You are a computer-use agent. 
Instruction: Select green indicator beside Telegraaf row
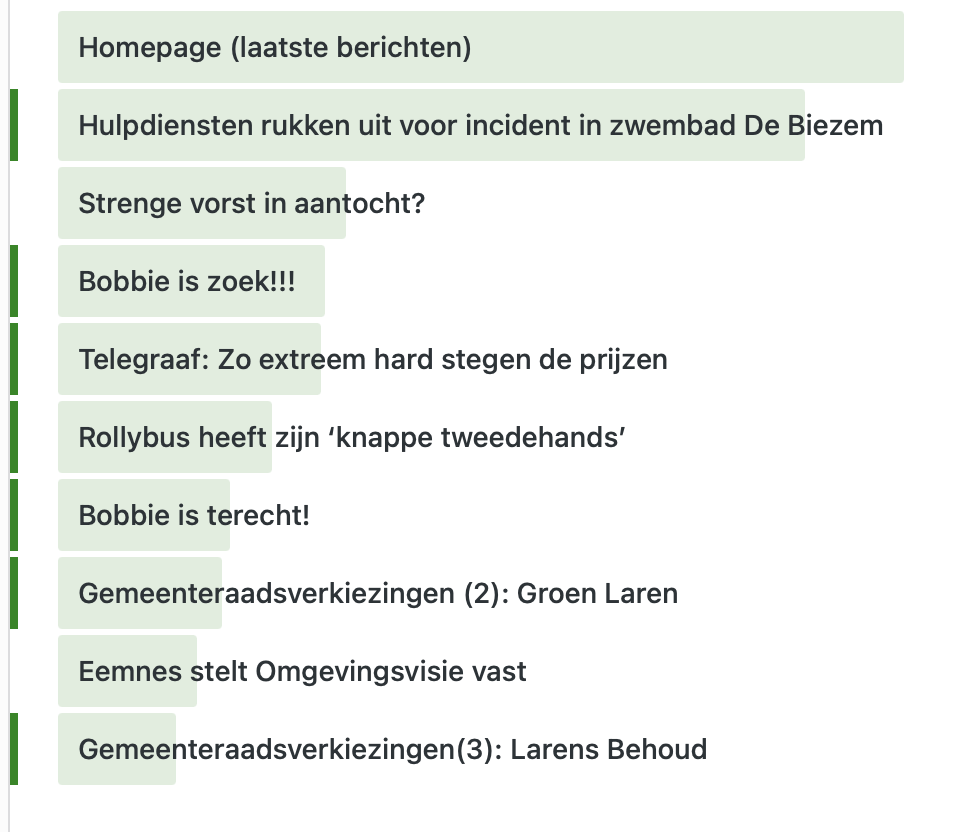[14, 359]
